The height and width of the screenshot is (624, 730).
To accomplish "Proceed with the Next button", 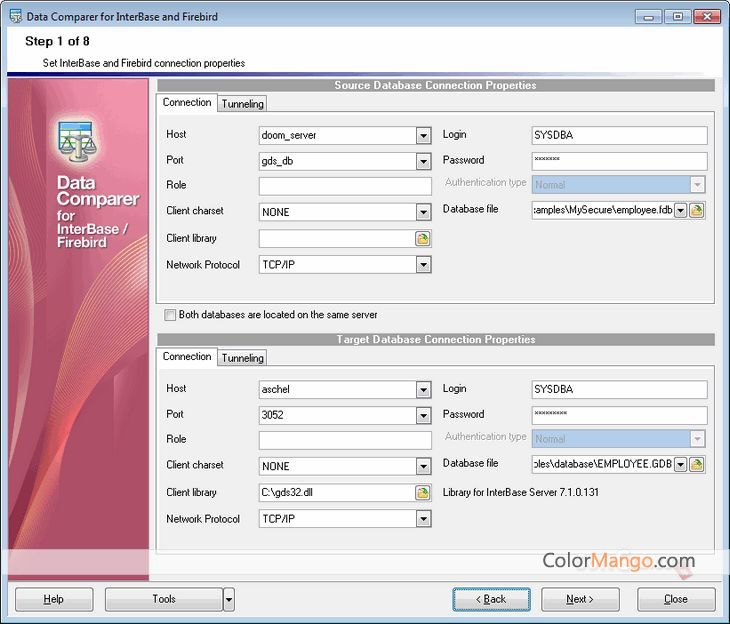I will (580, 599).
